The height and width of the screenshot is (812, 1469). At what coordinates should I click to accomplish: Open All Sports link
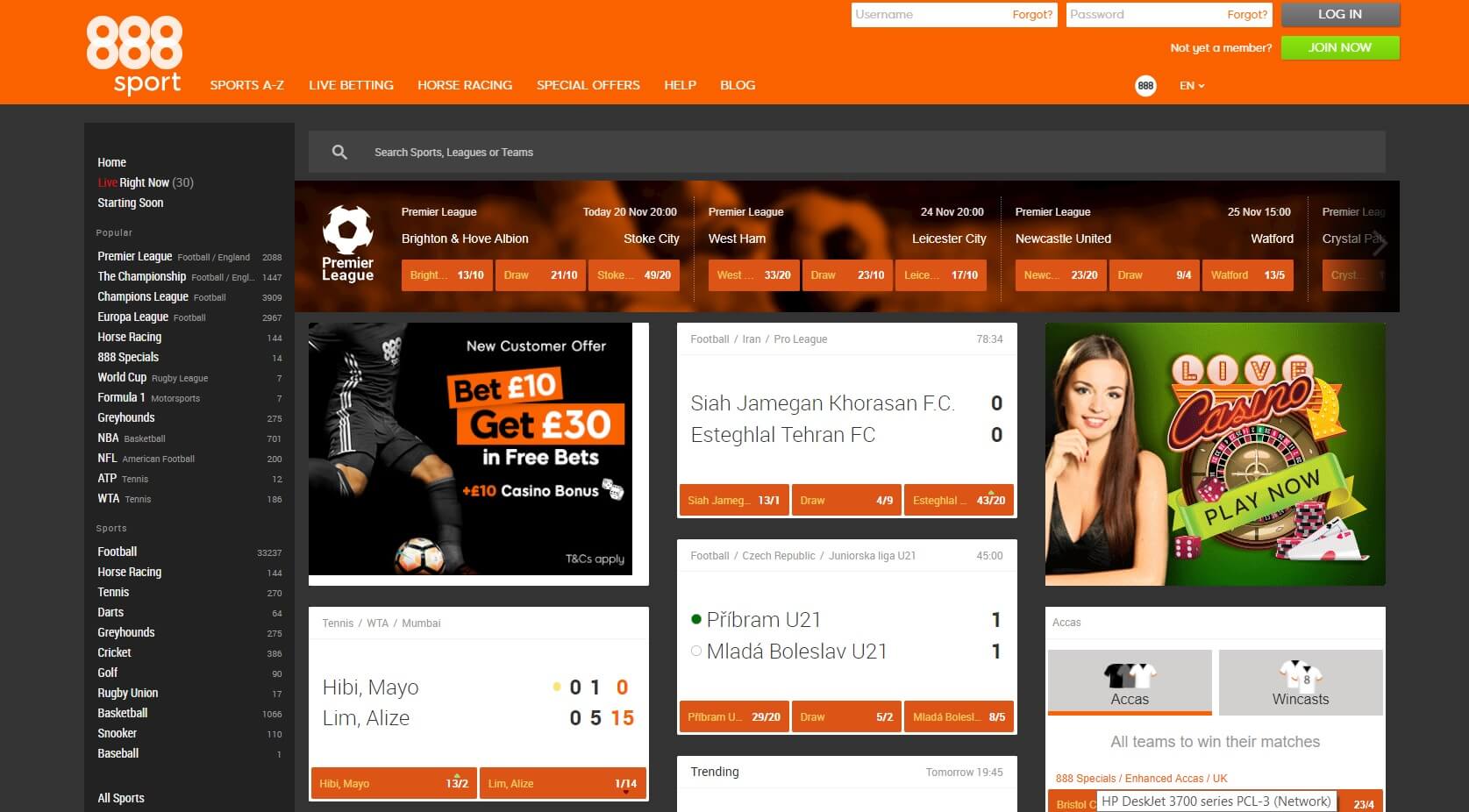(121, 798)
